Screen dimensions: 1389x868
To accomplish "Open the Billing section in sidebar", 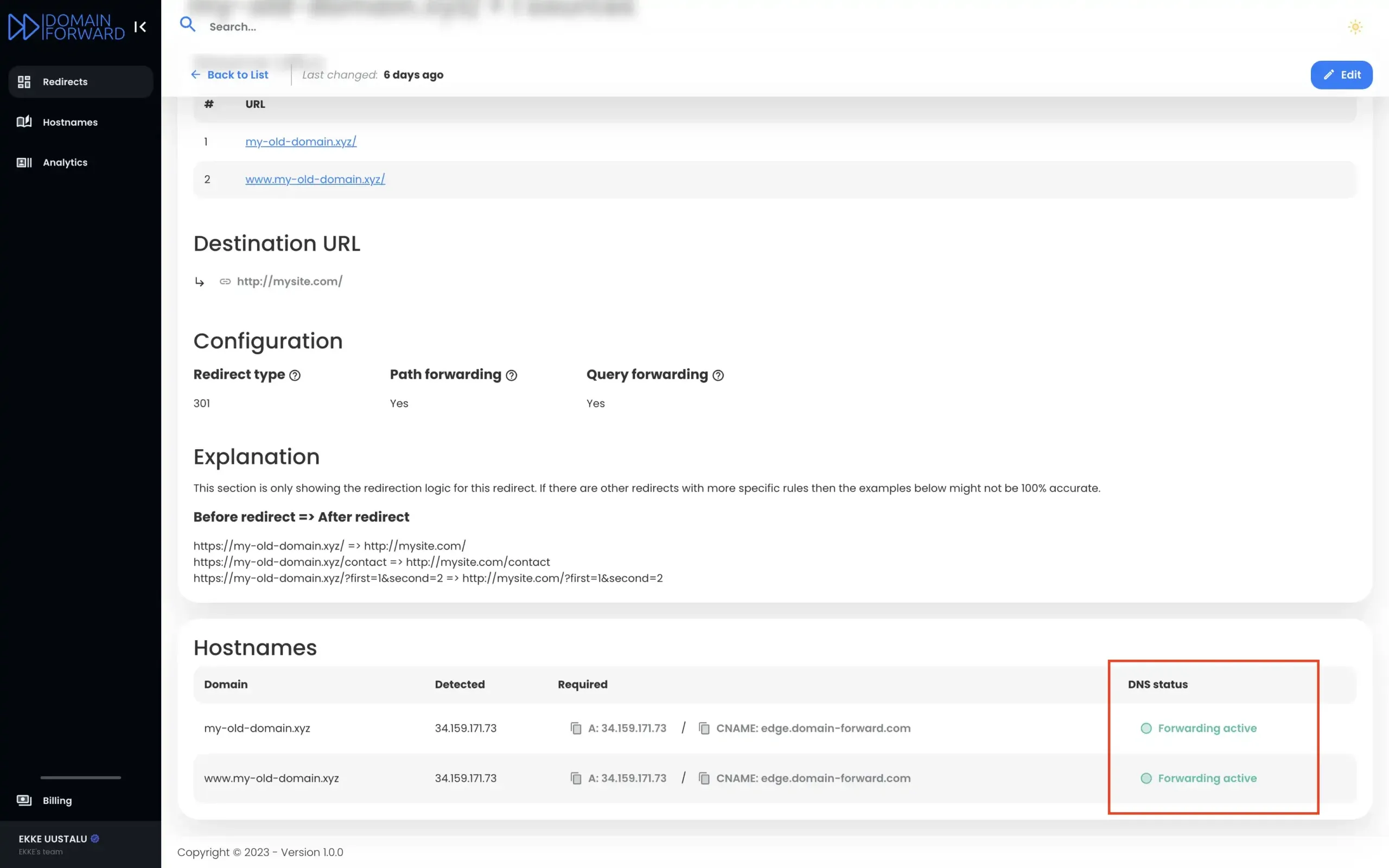I will click(57, 800).
